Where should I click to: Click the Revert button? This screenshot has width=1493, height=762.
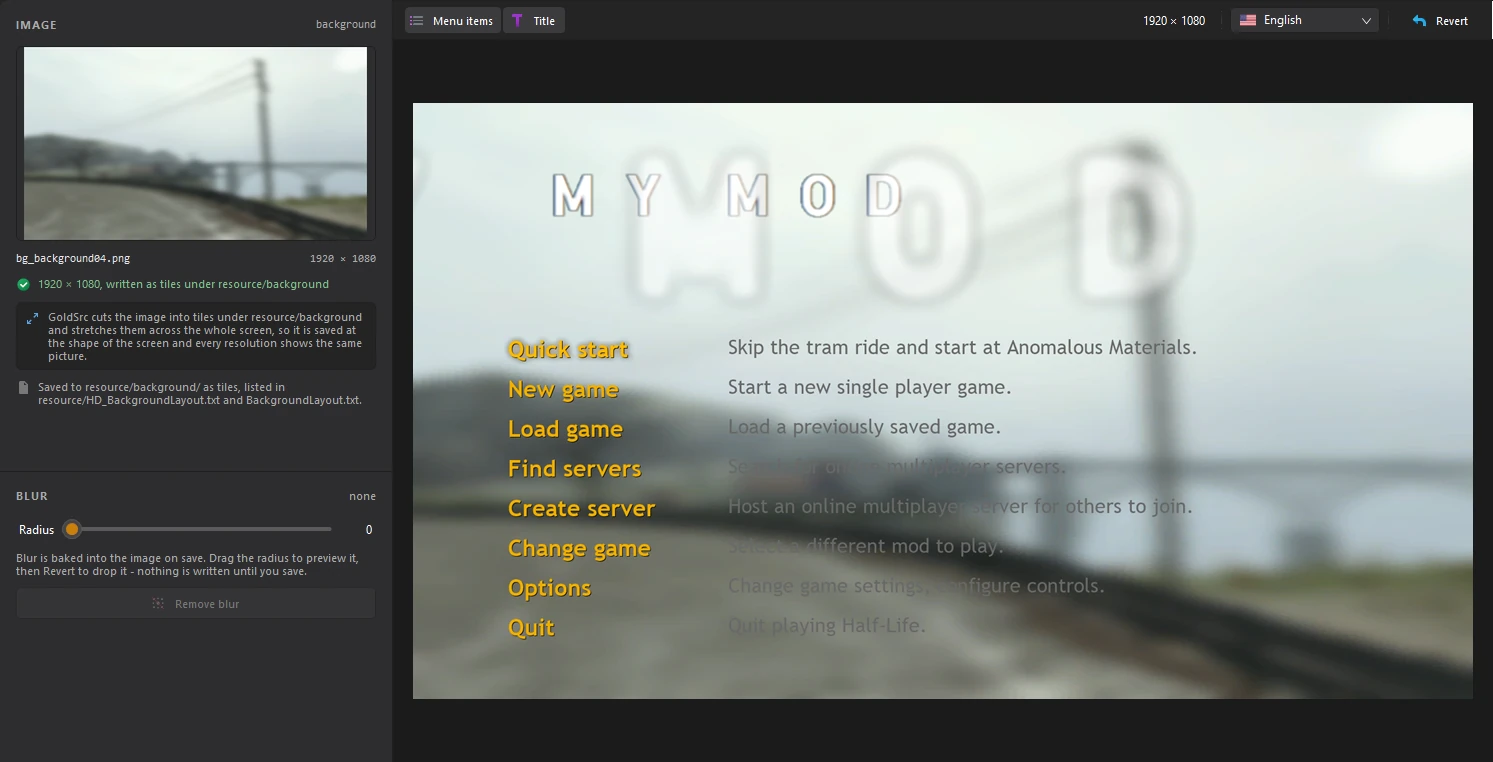(x=1439, y=20)
